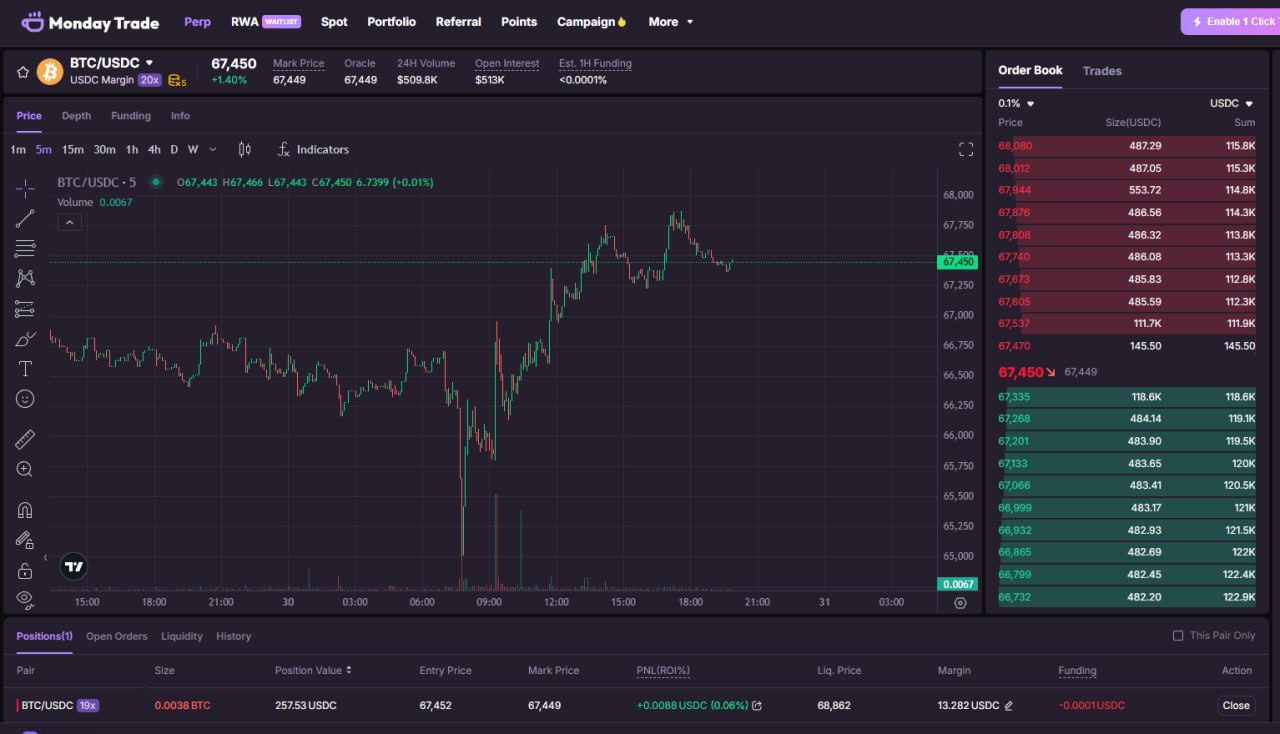Add BTC/USDC to favorites star
1280x734 pixels.
pyautogui.click(x=23, y=72)
